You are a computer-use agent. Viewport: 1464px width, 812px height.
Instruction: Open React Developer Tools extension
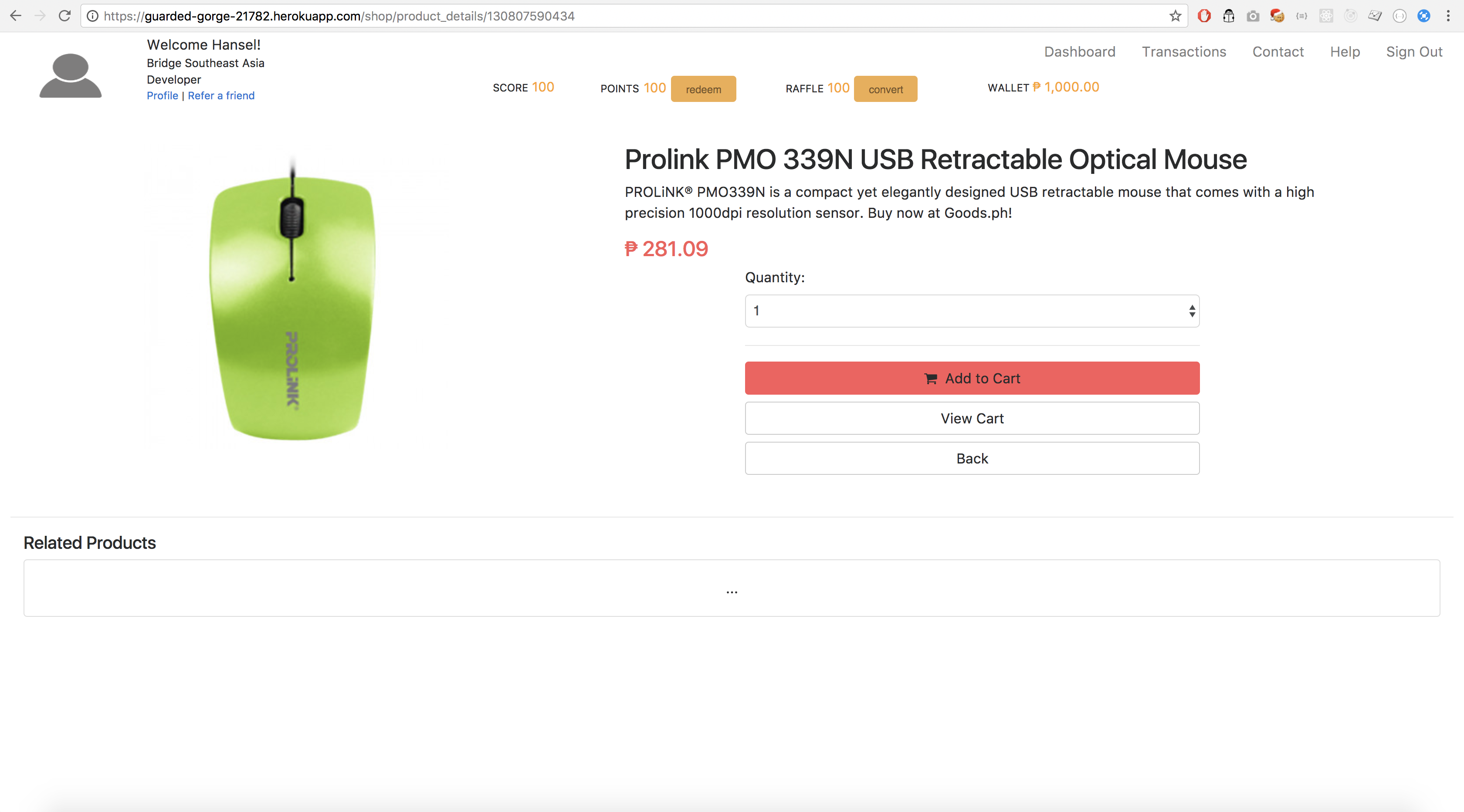coord(1326,16)
